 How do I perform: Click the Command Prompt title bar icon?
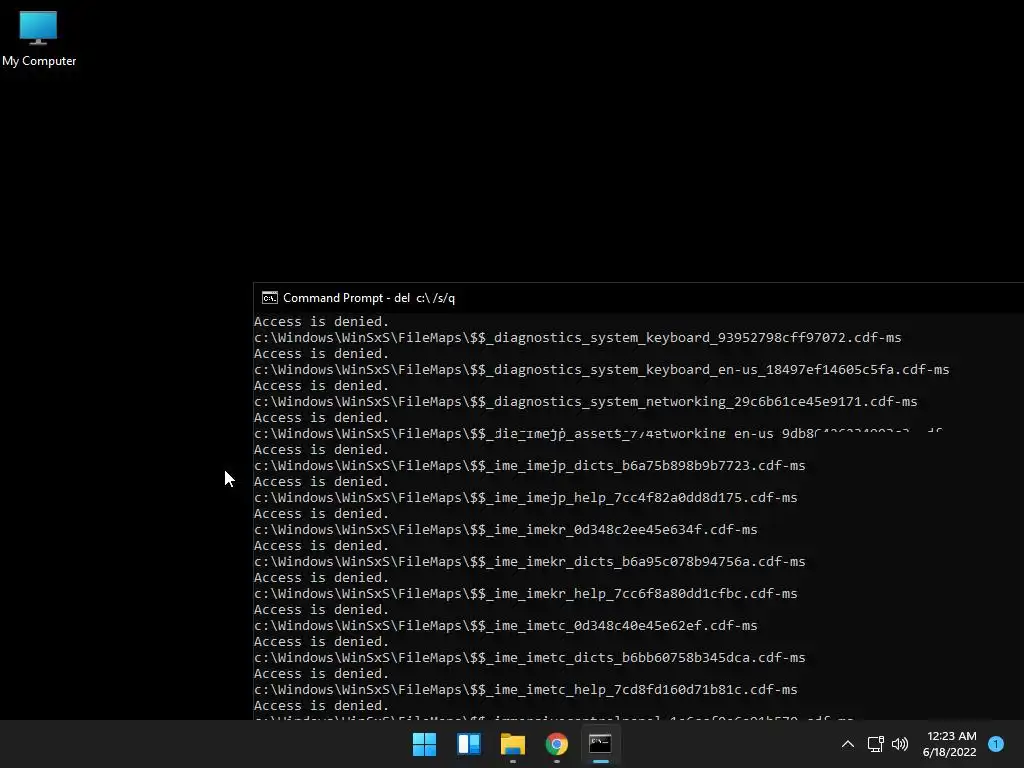tap(270, 298)
